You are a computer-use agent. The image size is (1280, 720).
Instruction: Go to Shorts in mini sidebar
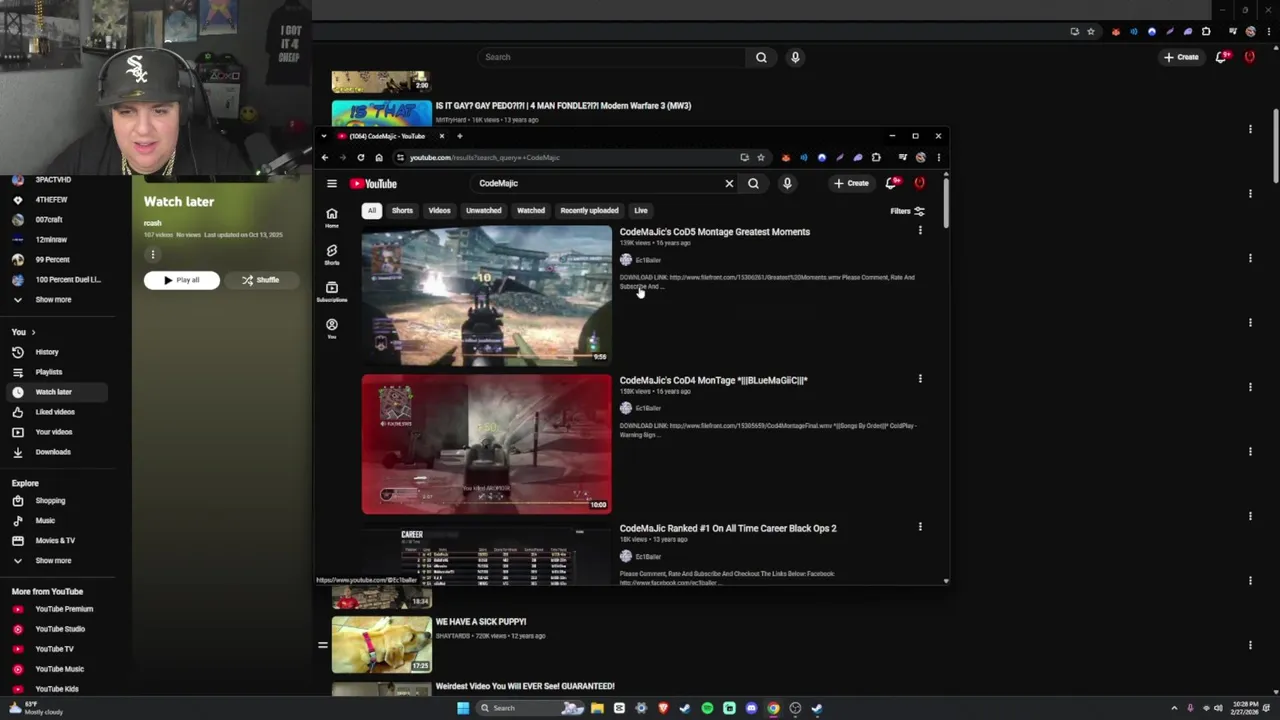(332, 254)
